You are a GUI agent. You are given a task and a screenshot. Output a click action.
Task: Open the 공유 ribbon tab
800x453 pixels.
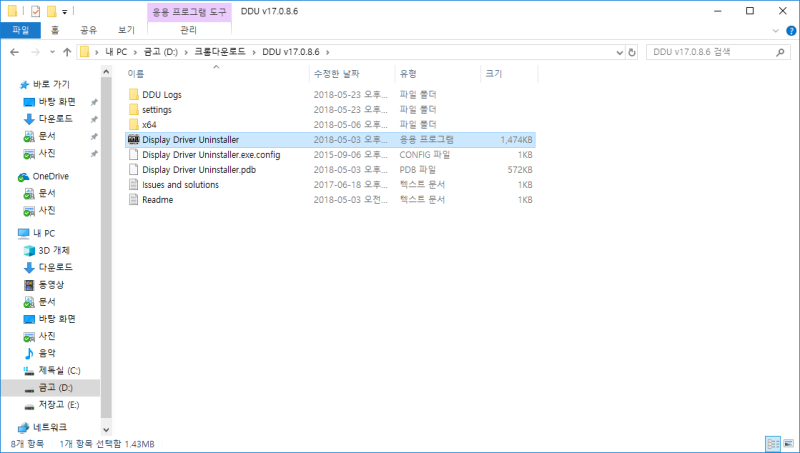(88, 30)
